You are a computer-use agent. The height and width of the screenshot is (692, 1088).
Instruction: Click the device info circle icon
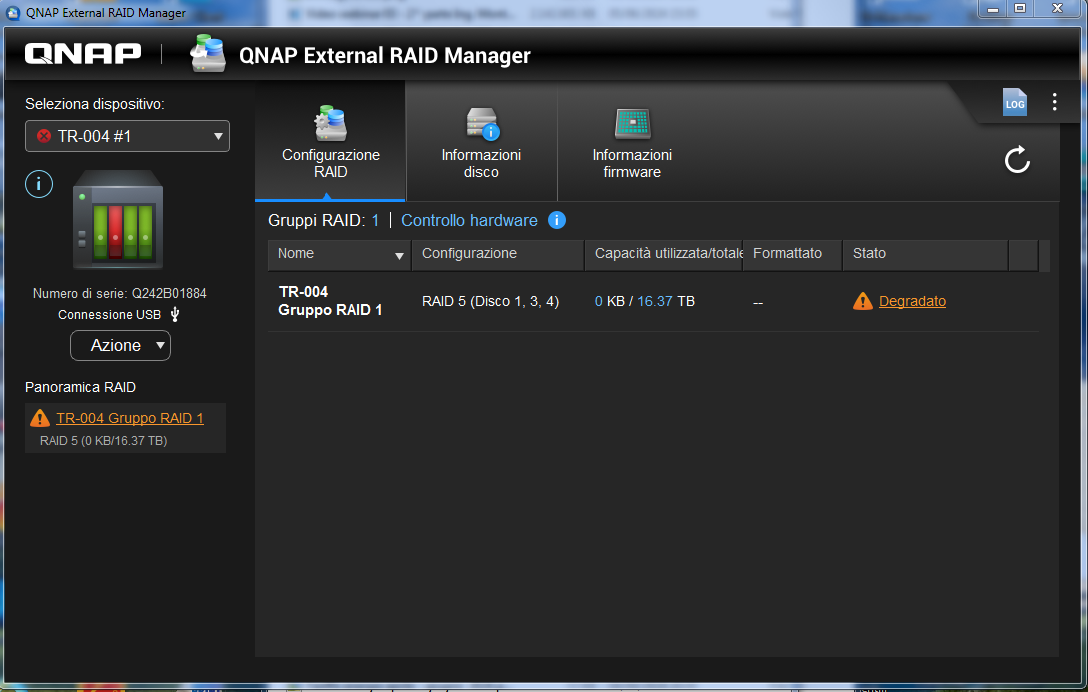click(38, 184)
